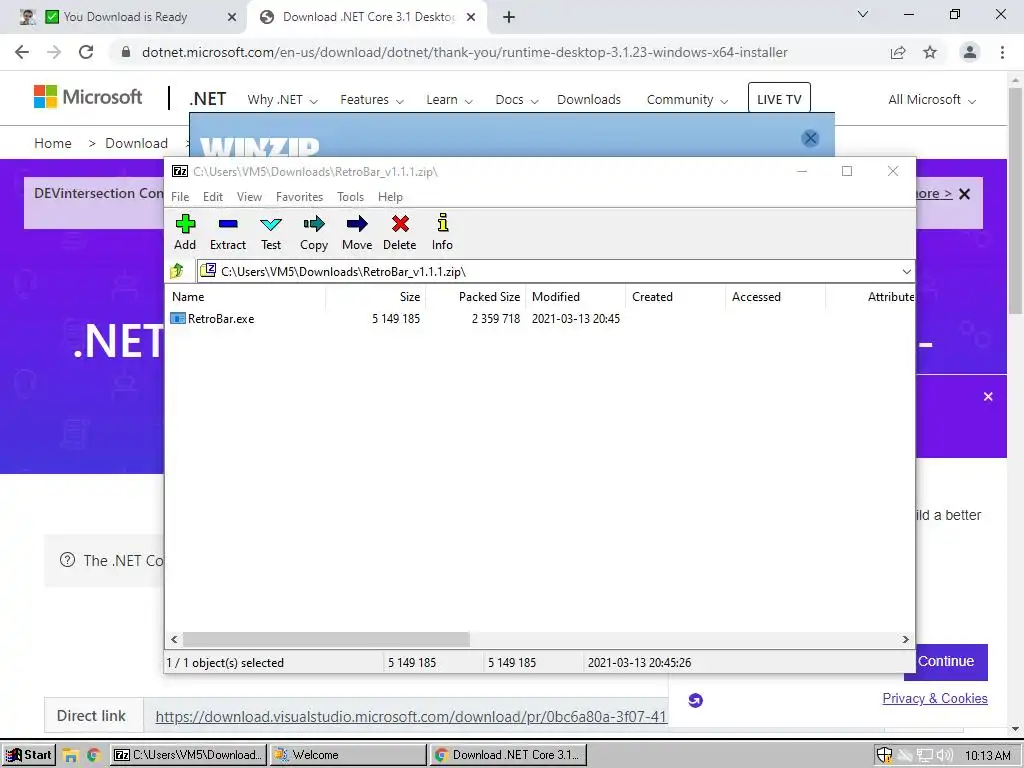Go up one folder level in 7-Zip
Image resolution: width=1024 pixels, height=768 pixels.
[177, 271]
